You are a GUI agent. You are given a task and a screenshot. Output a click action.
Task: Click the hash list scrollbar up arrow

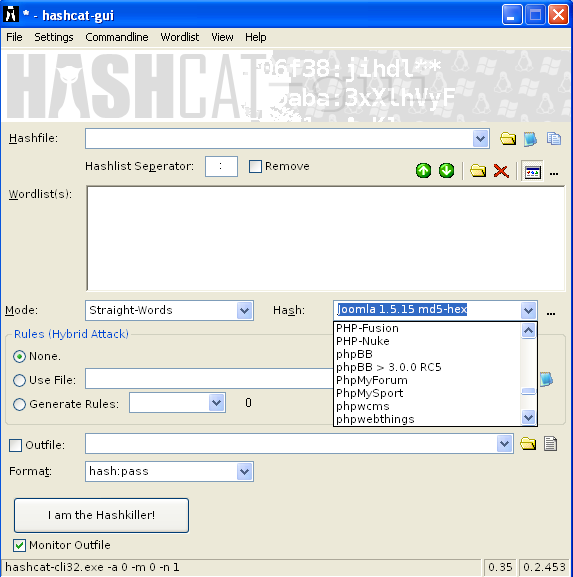click(528, 330)
